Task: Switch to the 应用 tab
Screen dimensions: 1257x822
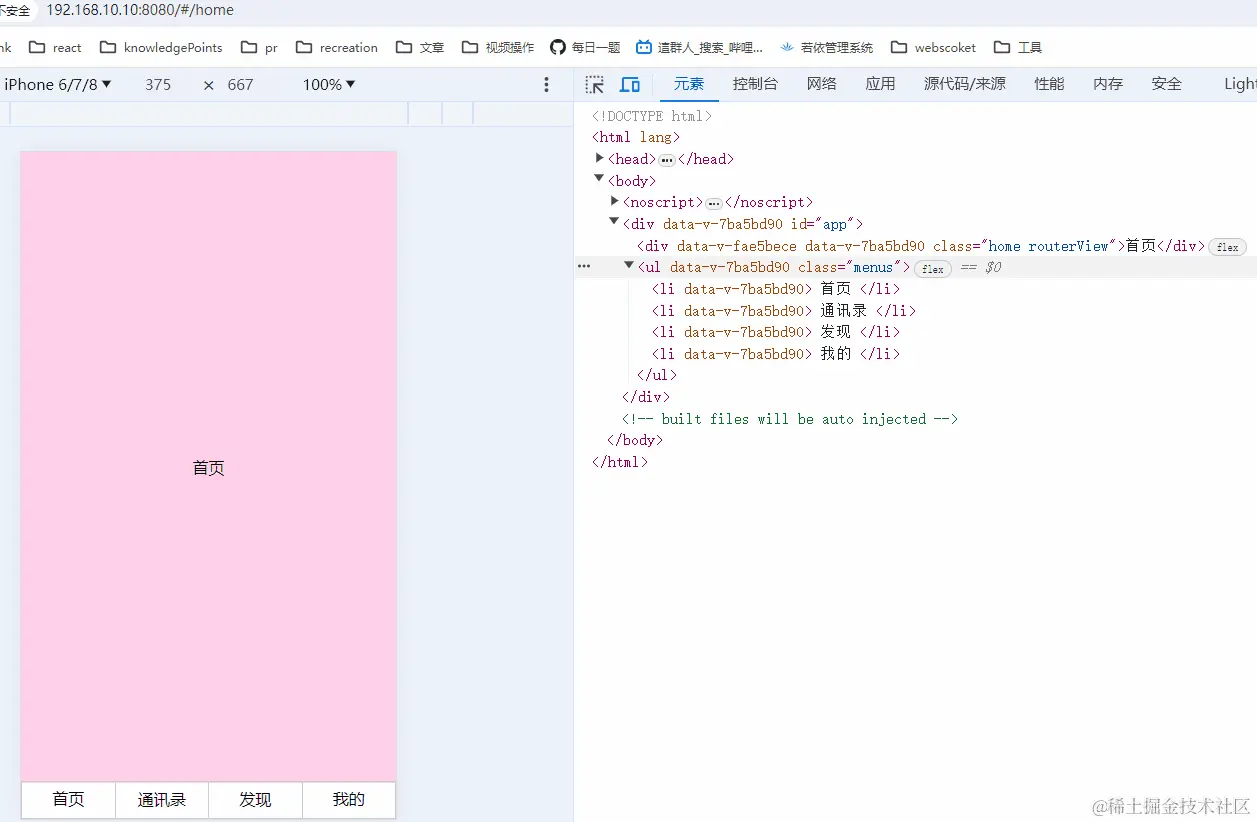Action: tap(881, 85)
